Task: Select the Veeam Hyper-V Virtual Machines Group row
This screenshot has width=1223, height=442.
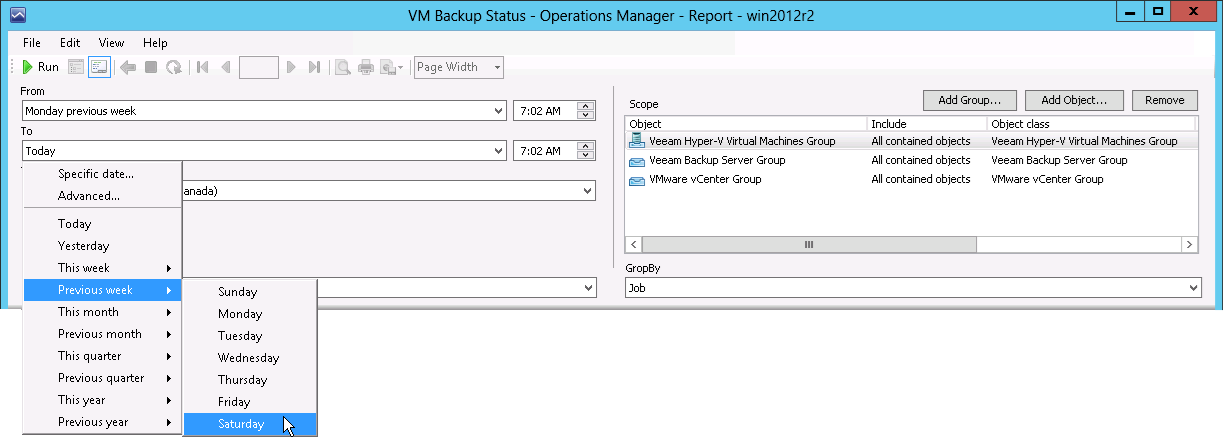Action: [x=911, y=141]
